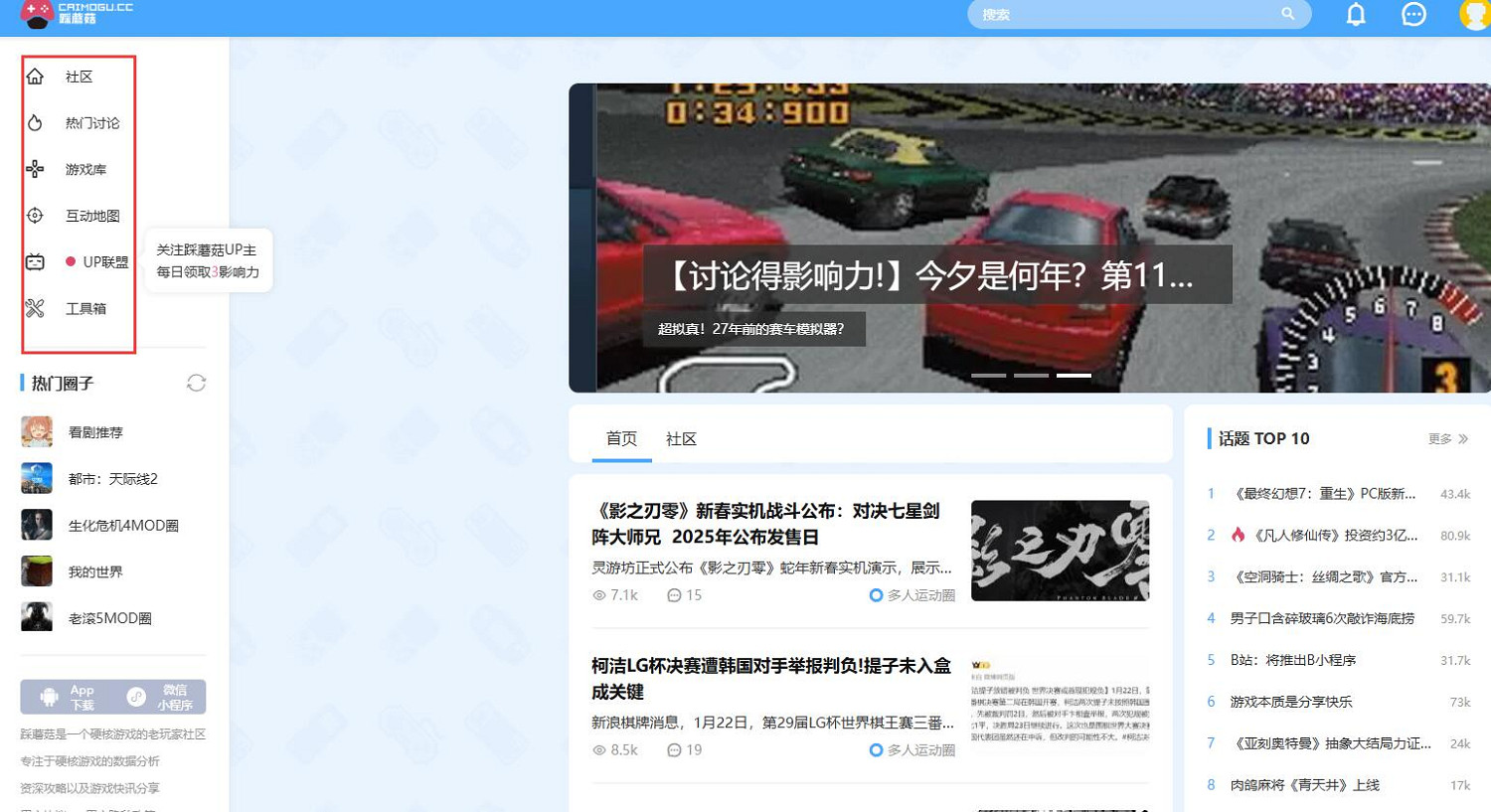Open the 微信小程序 button
This screenshot has width=1491, height=812.
(x=161, y=697)
